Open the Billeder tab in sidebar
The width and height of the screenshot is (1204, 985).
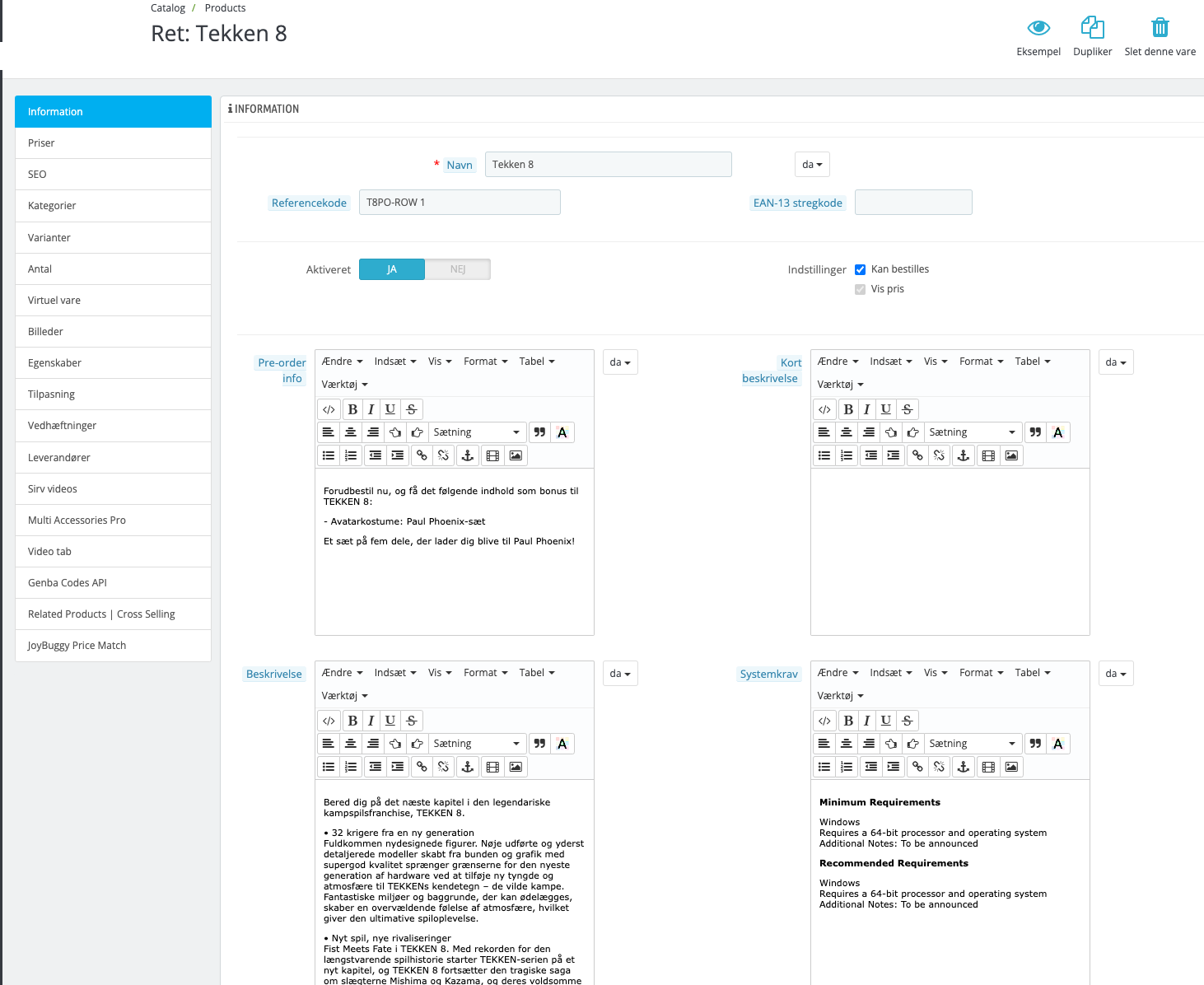coord(113,332)
